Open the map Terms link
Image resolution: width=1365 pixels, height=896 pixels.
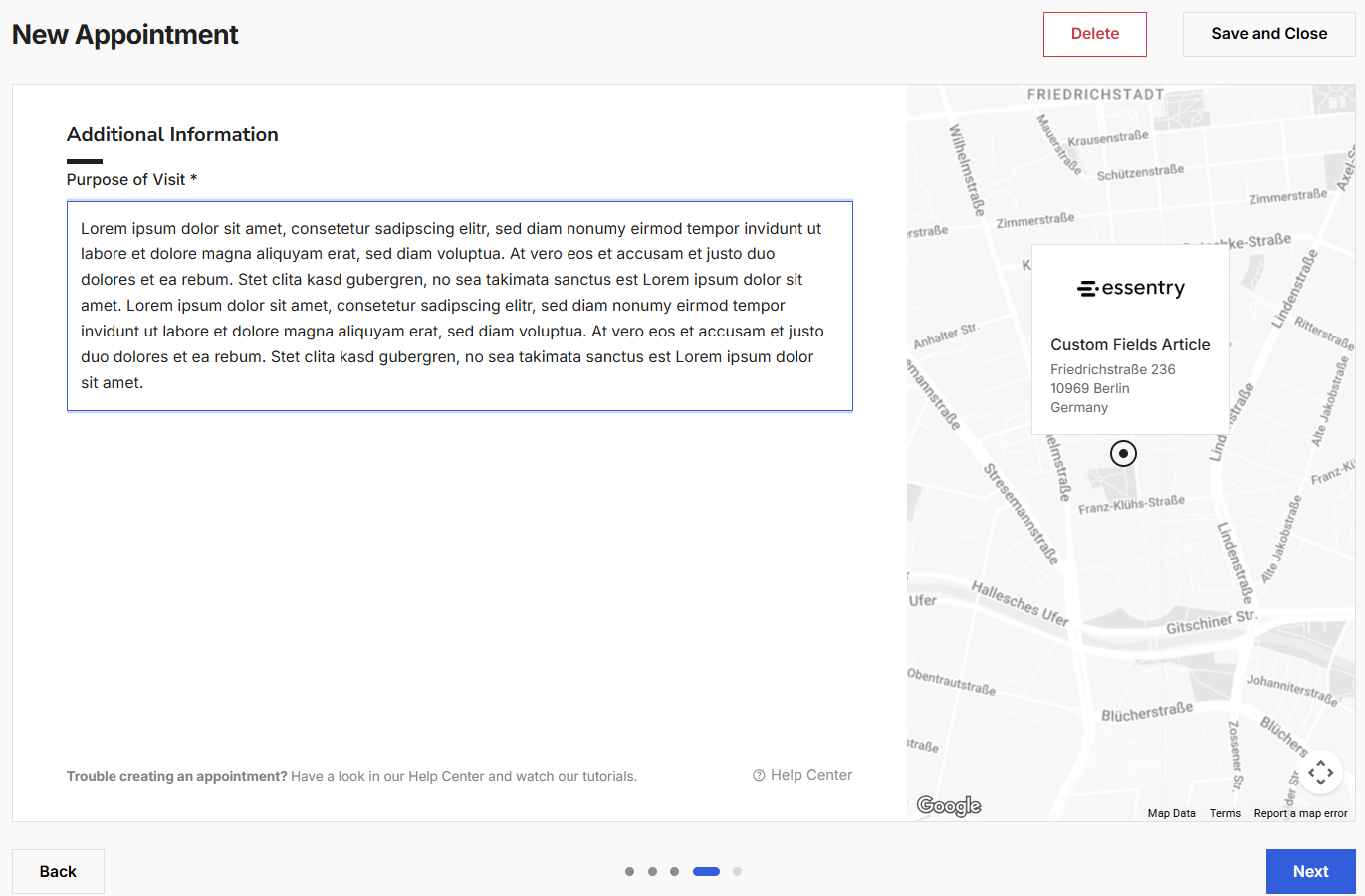point(1225,813)
